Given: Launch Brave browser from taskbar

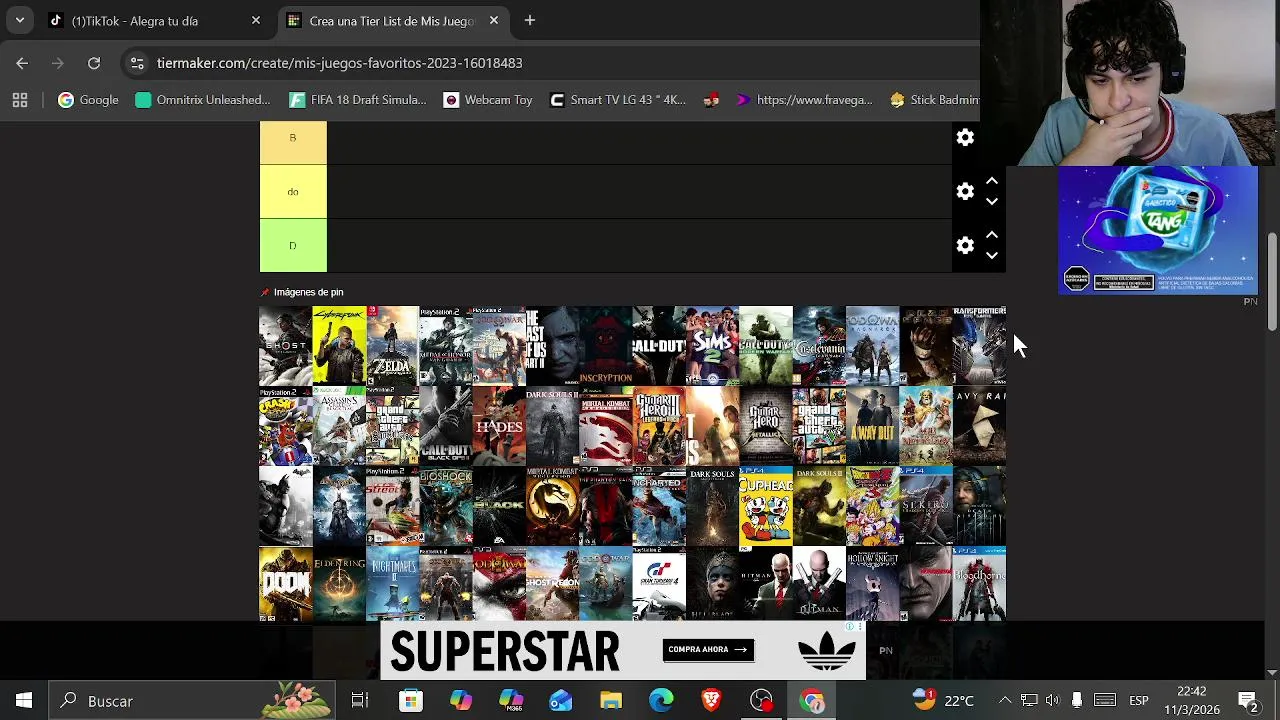Looking at the screenshot, I should click(711, 701).
